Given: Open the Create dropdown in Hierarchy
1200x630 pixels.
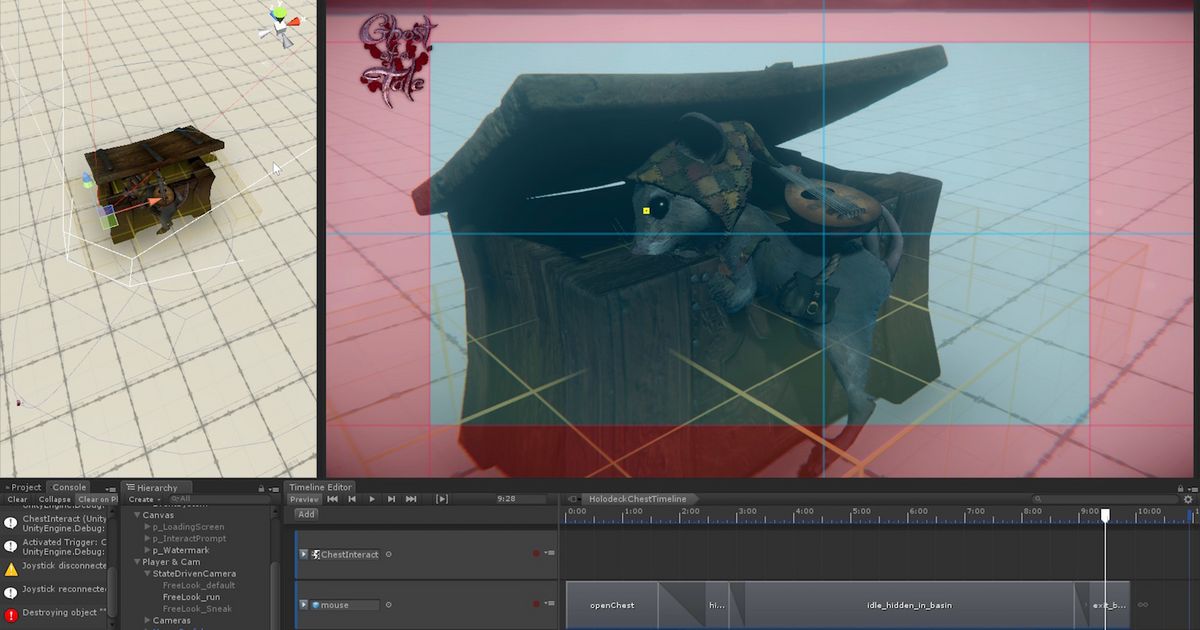Looking at the screenshot, I should click(143, 499).
